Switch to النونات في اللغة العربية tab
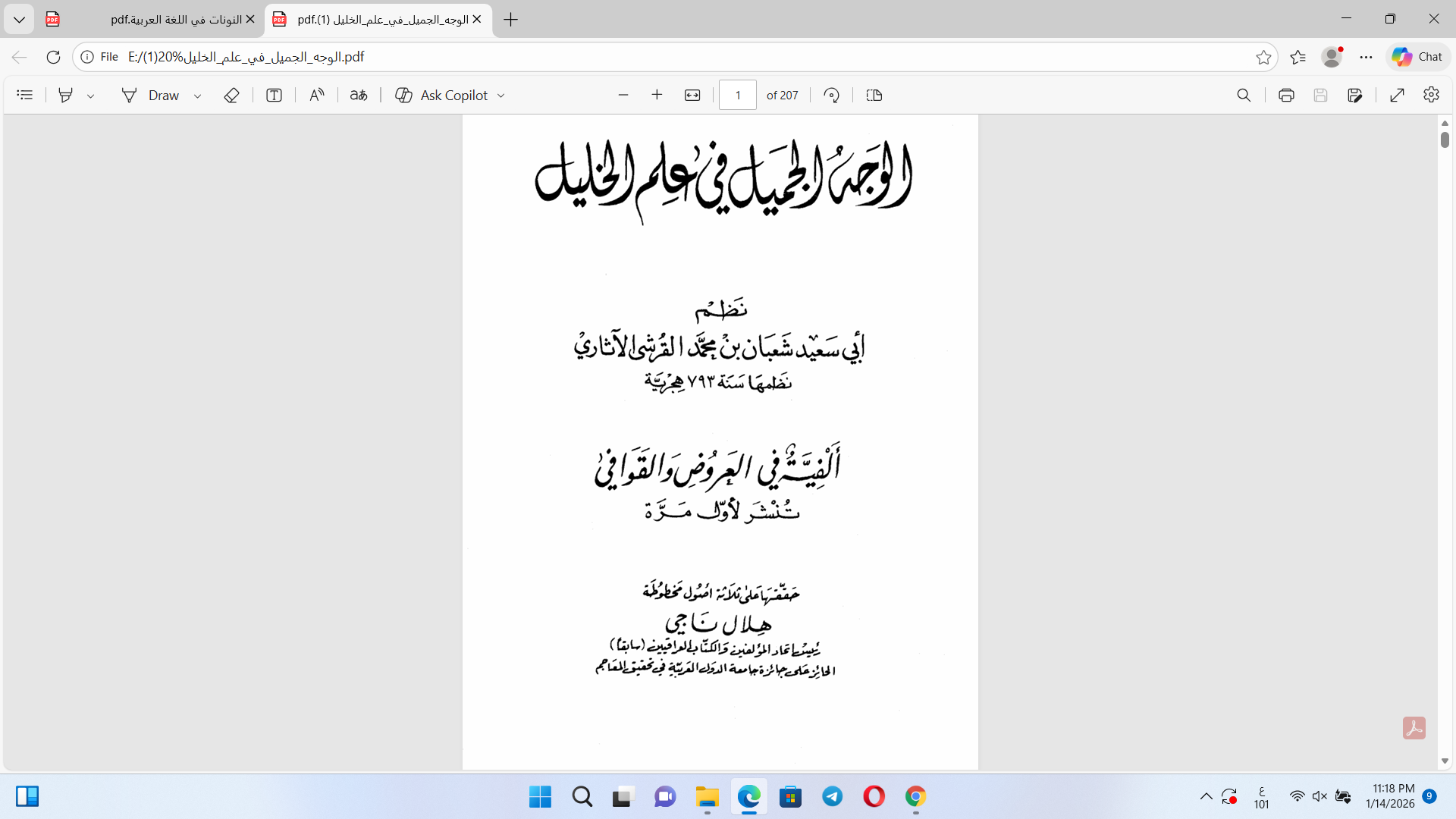 pos(149,20)
